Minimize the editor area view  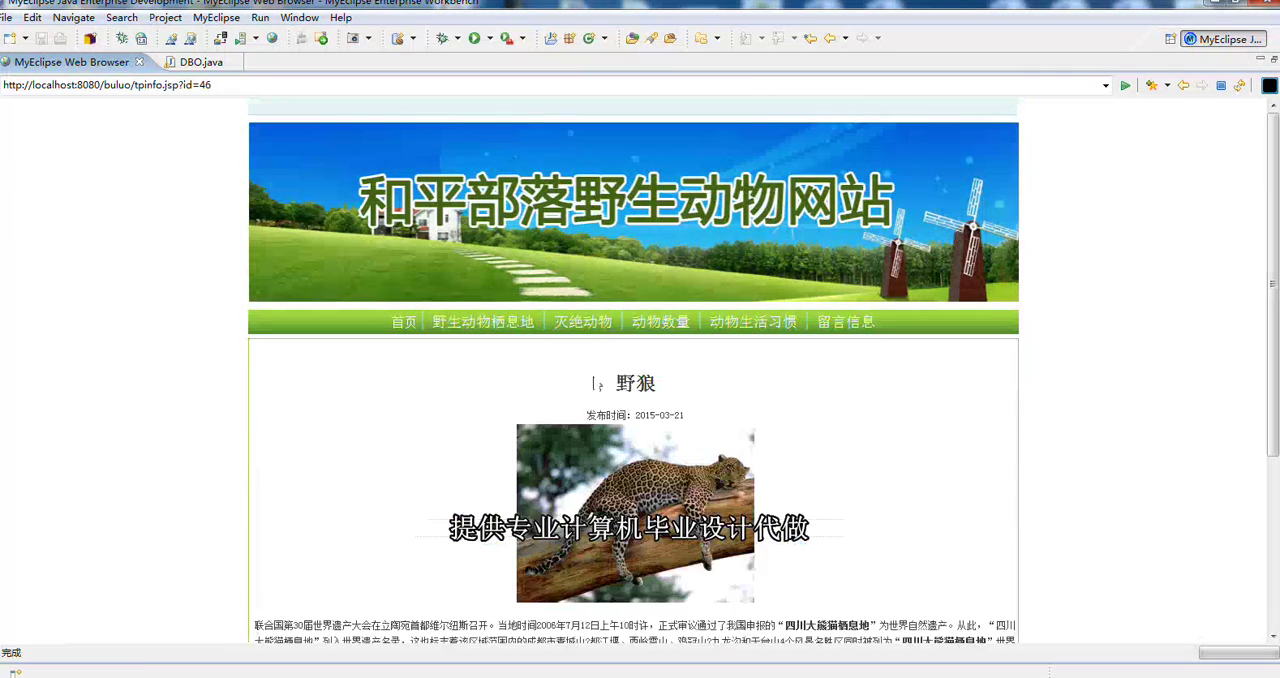coord(1260,59)
